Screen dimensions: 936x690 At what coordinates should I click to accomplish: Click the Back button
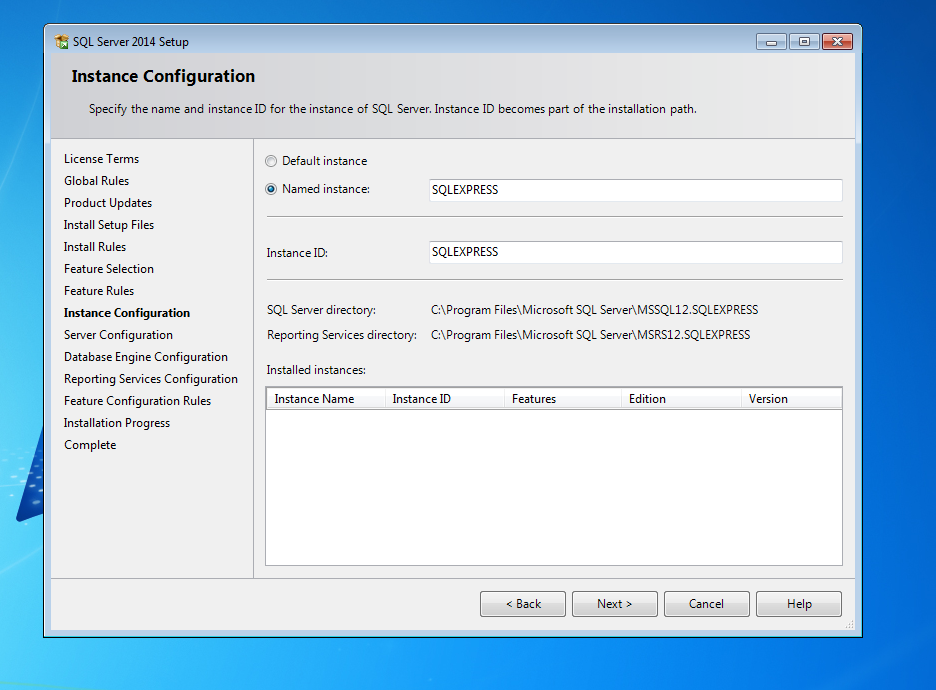(522, 603)
